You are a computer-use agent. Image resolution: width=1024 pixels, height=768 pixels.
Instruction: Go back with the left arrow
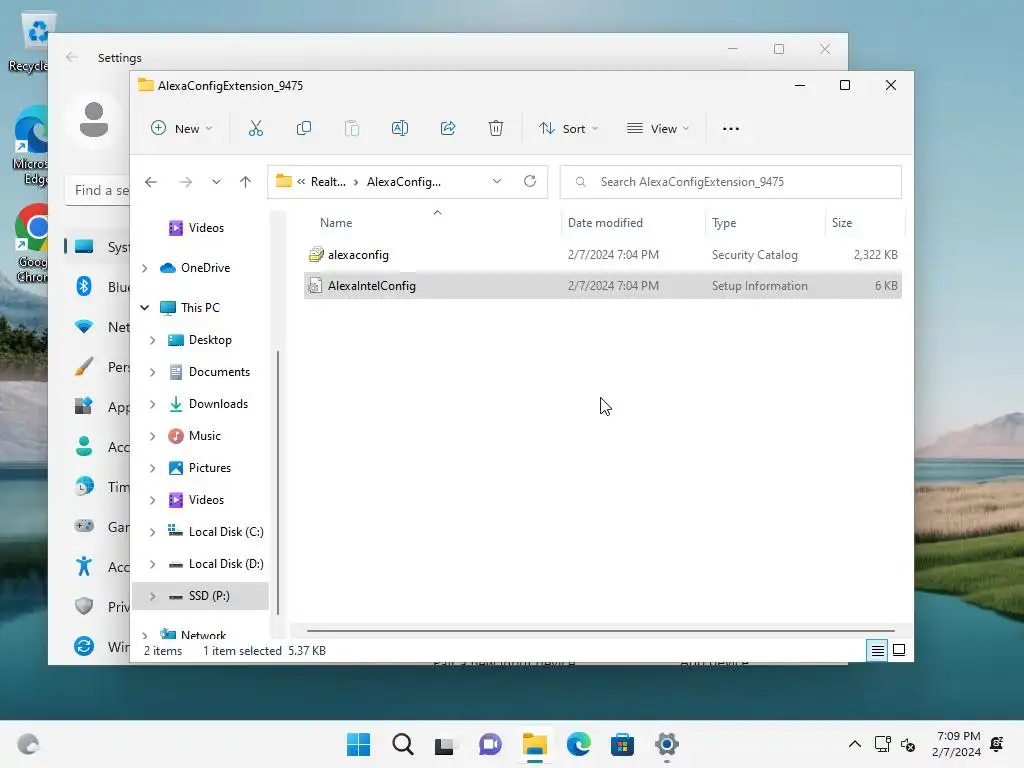(151, 182)
